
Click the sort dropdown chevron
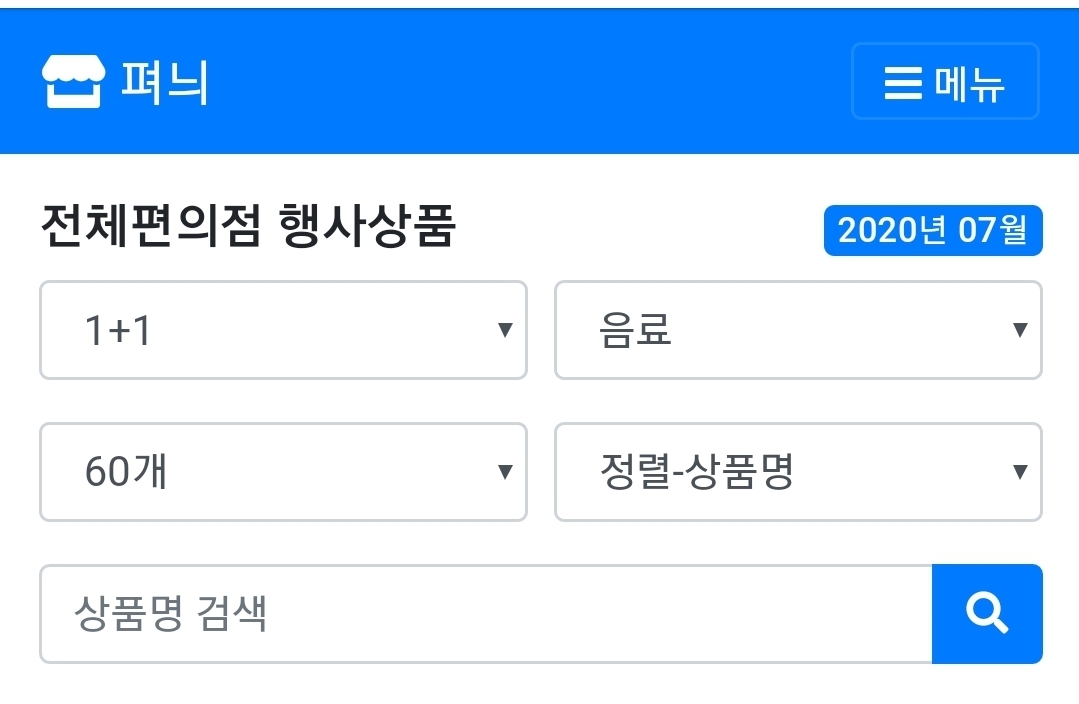pyautogui.click(x=1020, y=472)
